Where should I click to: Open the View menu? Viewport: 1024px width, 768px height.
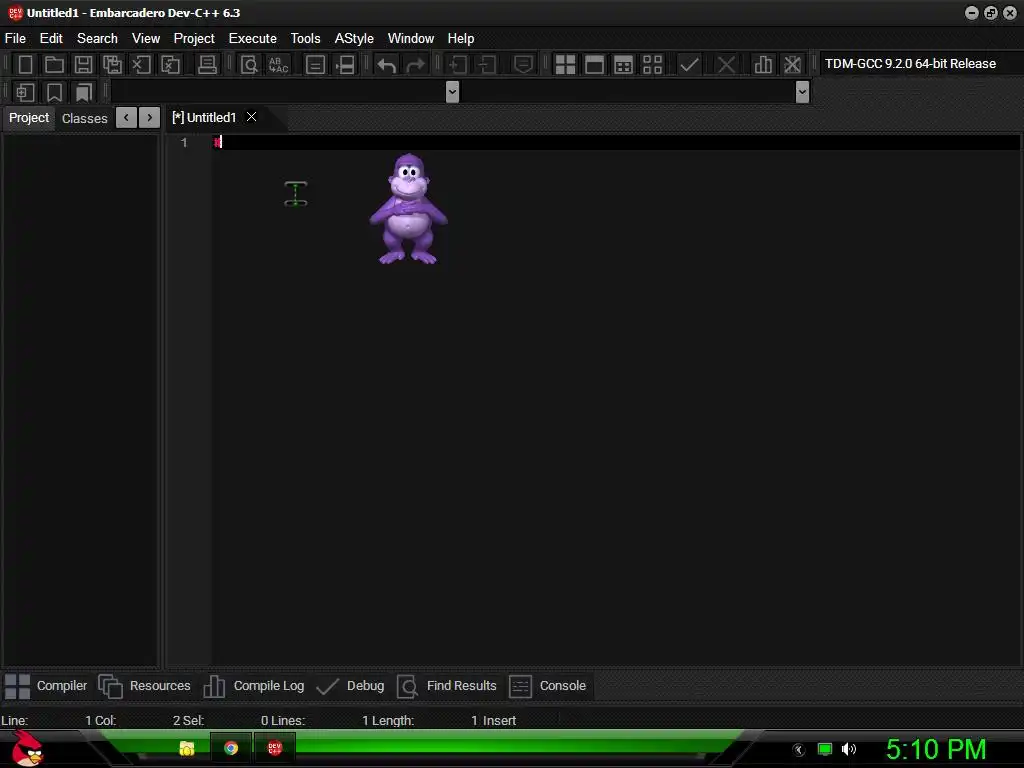[x=146, y=39]
